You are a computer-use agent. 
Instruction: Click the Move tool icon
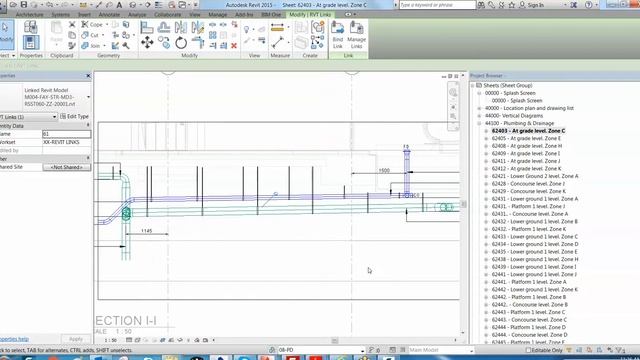point(147,42)
